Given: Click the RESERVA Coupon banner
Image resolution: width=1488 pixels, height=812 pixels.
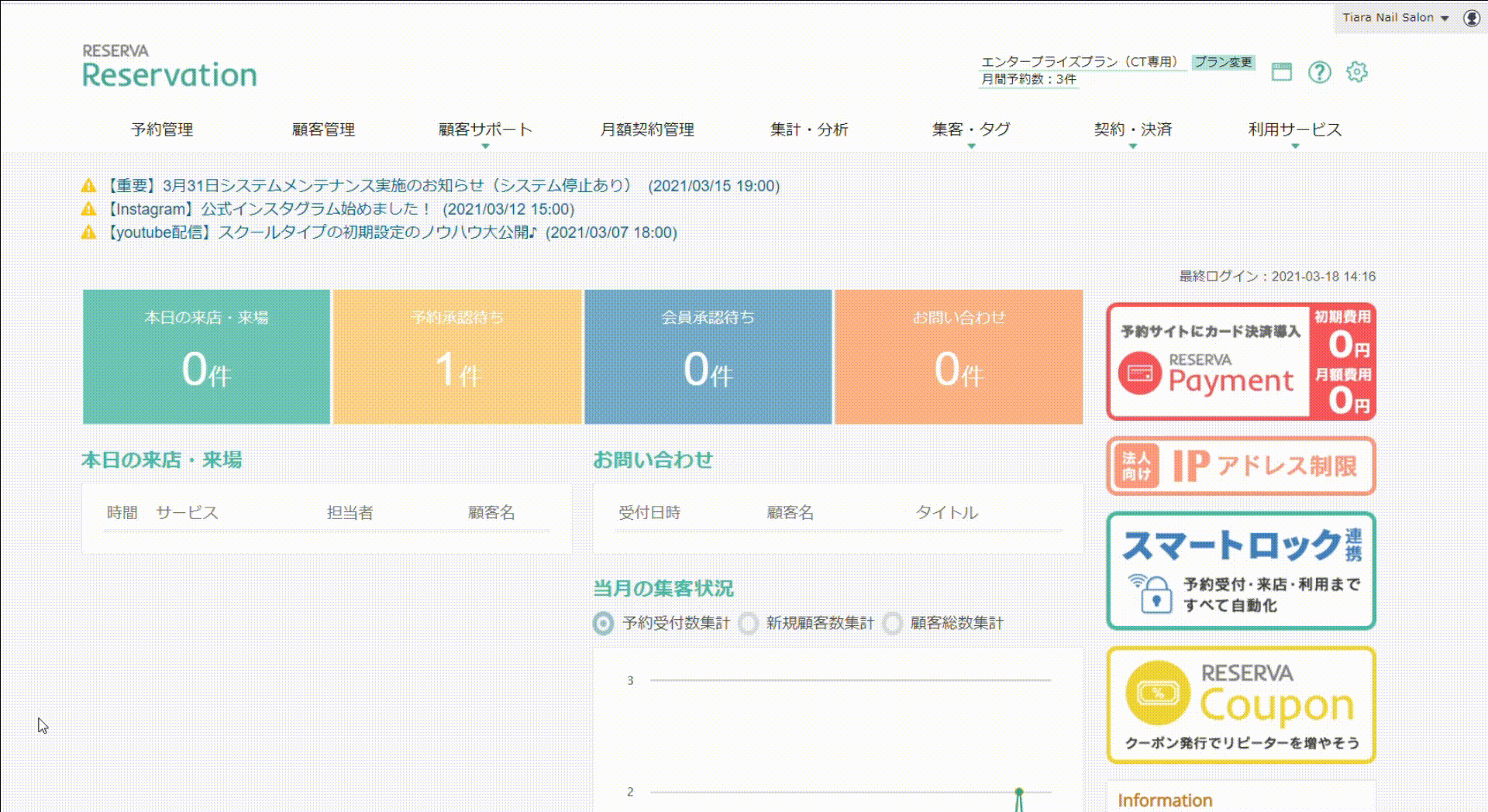Looking at the screenshot, I should tap(1241, 705).
